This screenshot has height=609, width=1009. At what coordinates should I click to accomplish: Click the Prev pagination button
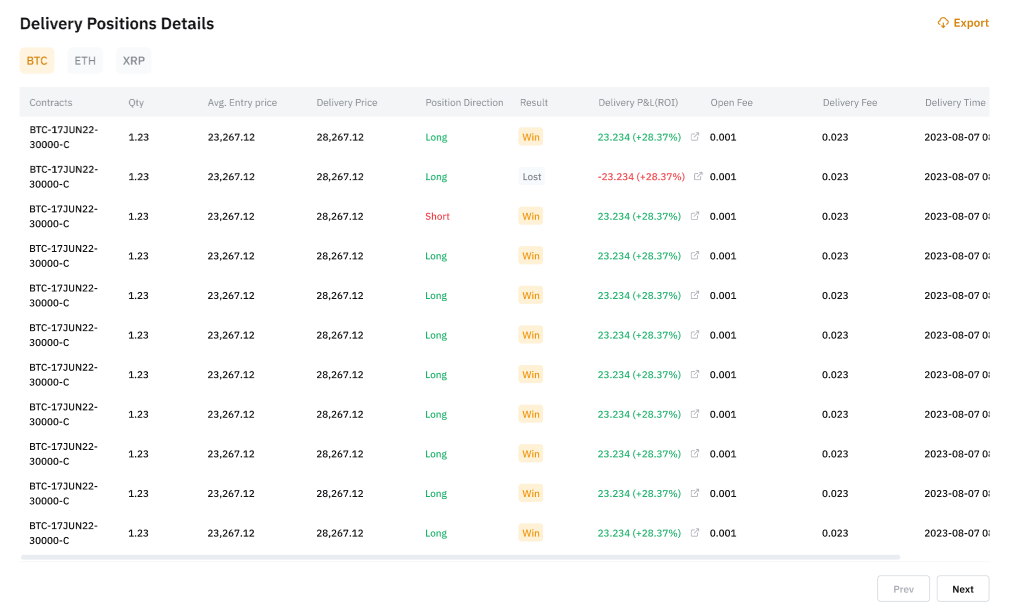coord(903,589)
